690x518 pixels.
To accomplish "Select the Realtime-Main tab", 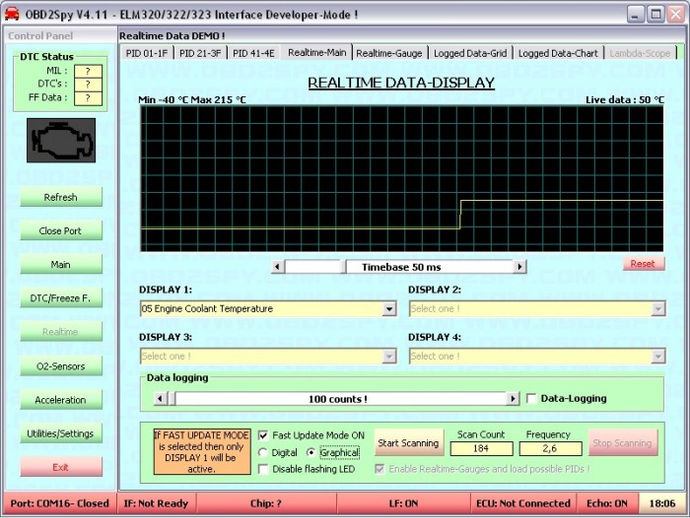I will (317, 52).
